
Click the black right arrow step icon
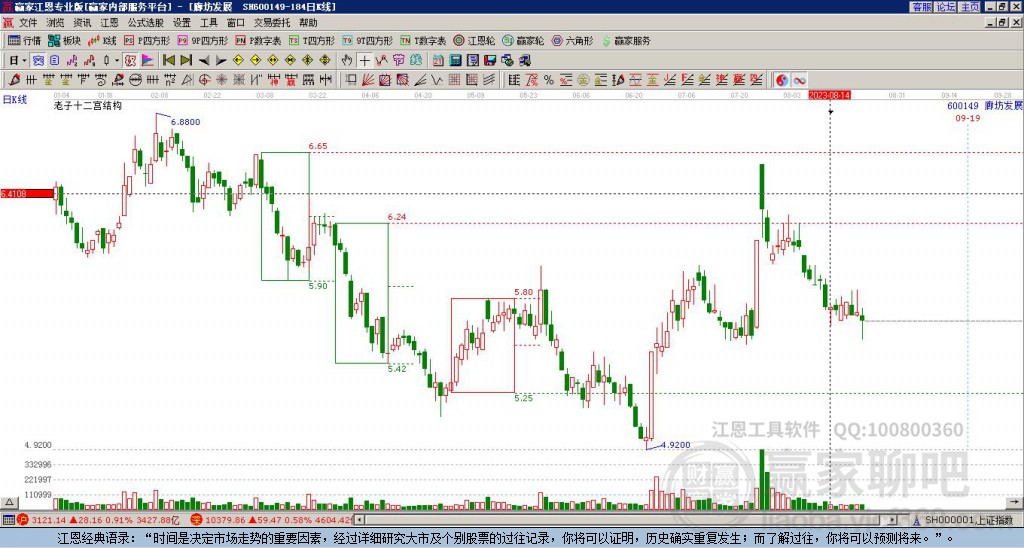point(221,60)
